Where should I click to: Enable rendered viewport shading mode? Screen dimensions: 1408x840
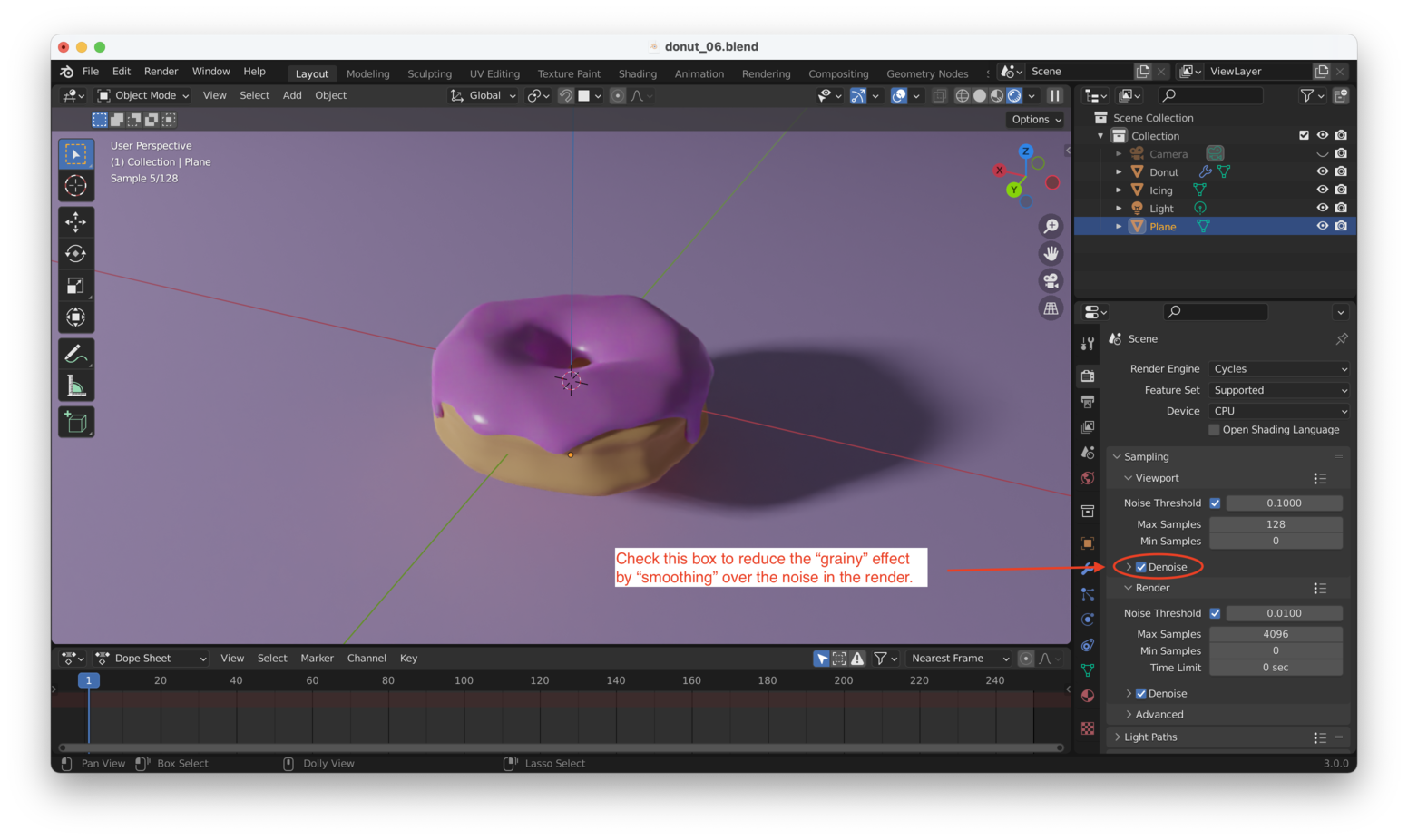1013,95
